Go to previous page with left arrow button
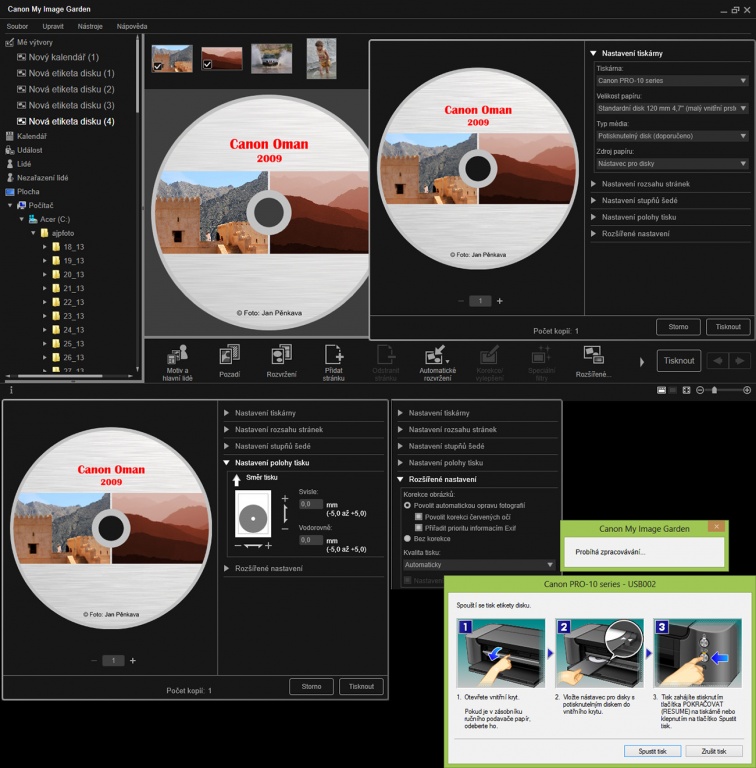This screenshot has width=756, height=768. (x=718, y=361)
